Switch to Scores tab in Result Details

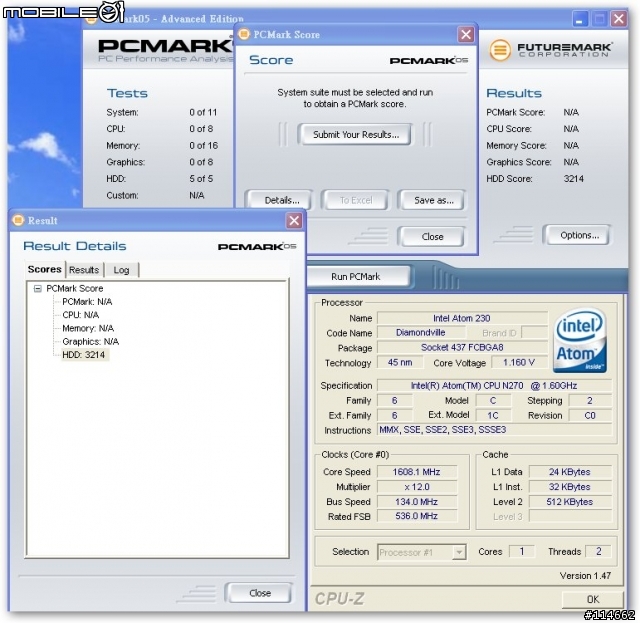pos(44,269)
